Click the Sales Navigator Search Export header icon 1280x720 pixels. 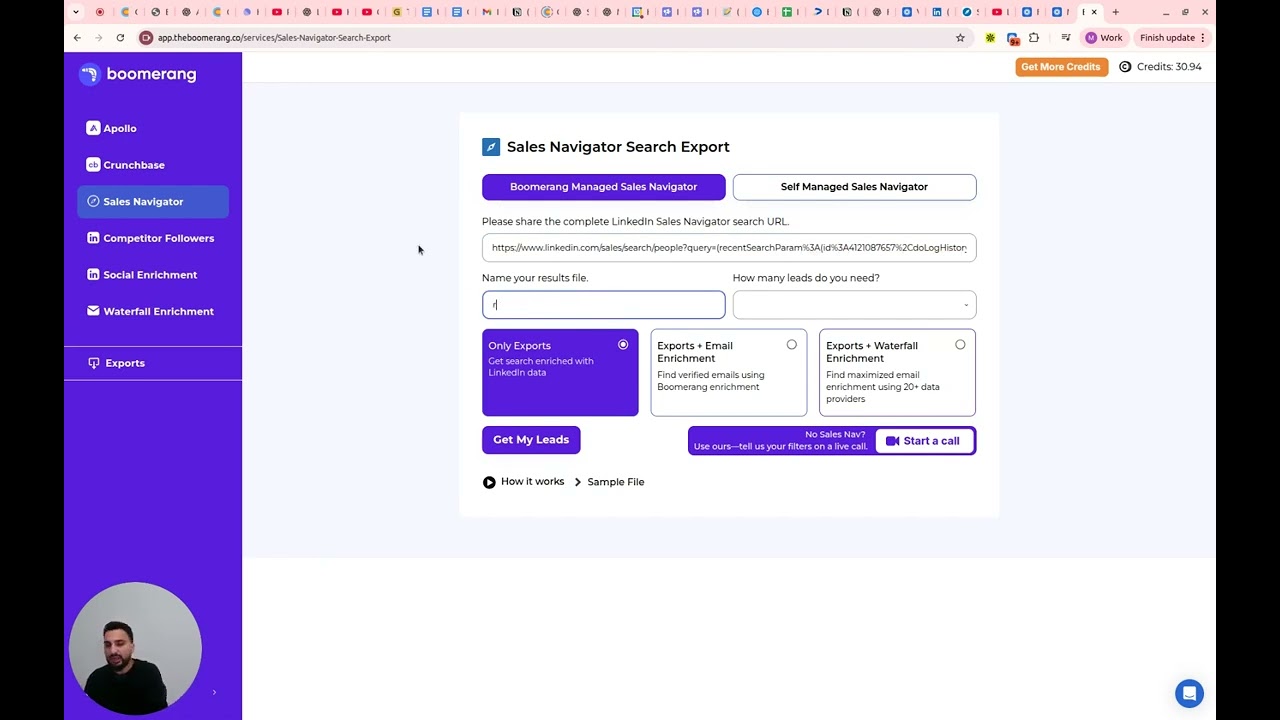coord(491,147)
